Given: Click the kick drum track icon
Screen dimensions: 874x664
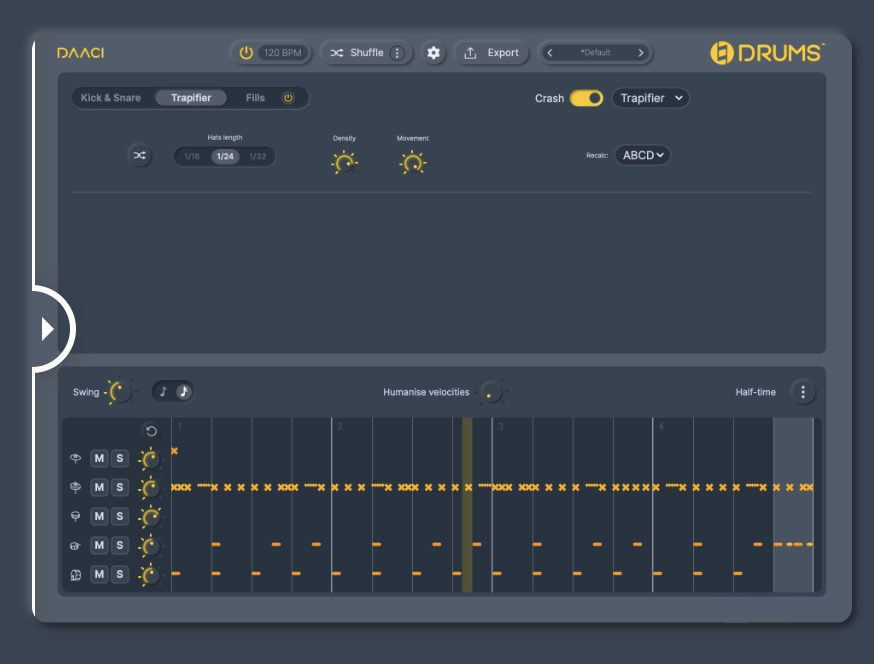Looking at the screenshot, I should (x=75, y=575).
